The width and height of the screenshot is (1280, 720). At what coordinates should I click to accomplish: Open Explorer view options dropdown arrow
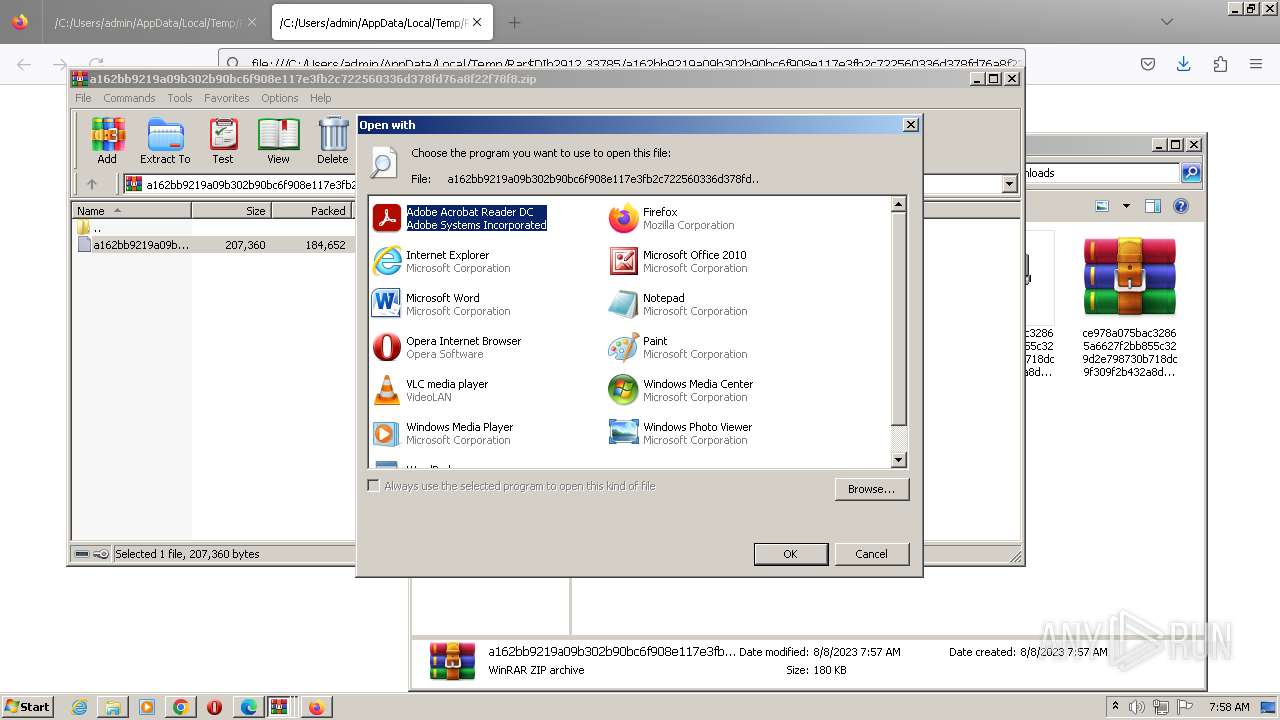[x=1126, y=206]
